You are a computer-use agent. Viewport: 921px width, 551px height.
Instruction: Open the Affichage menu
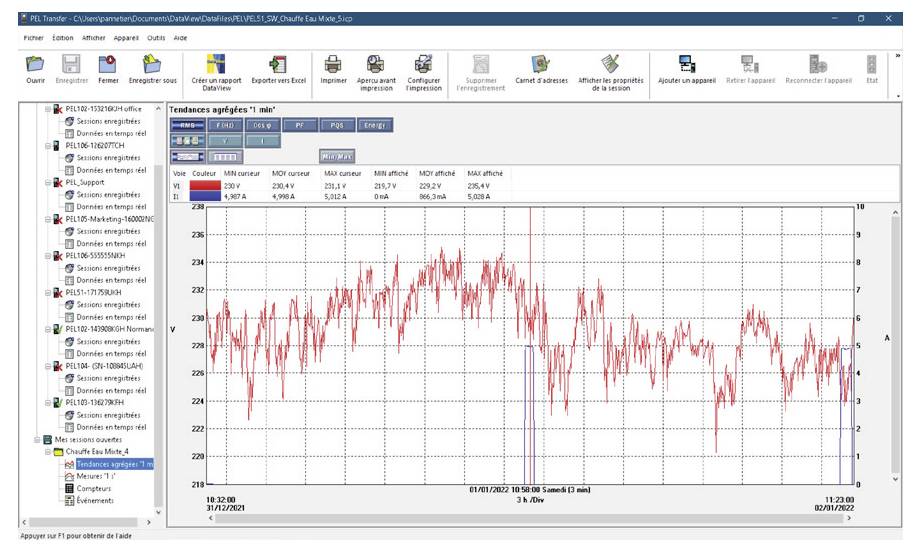94,37
